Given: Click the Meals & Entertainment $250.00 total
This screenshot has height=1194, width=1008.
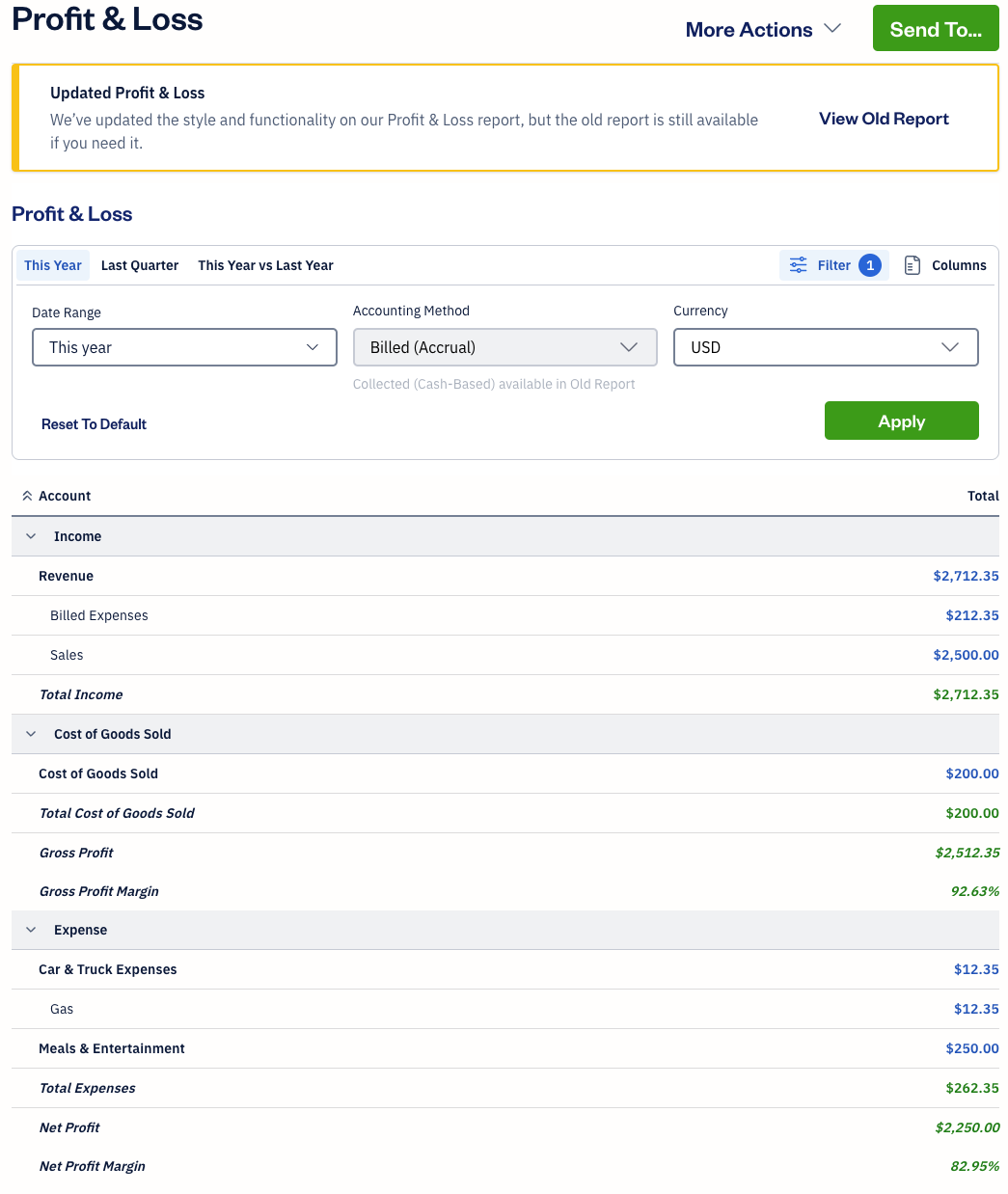Looking at the screenshot, I should (971, 1048).
